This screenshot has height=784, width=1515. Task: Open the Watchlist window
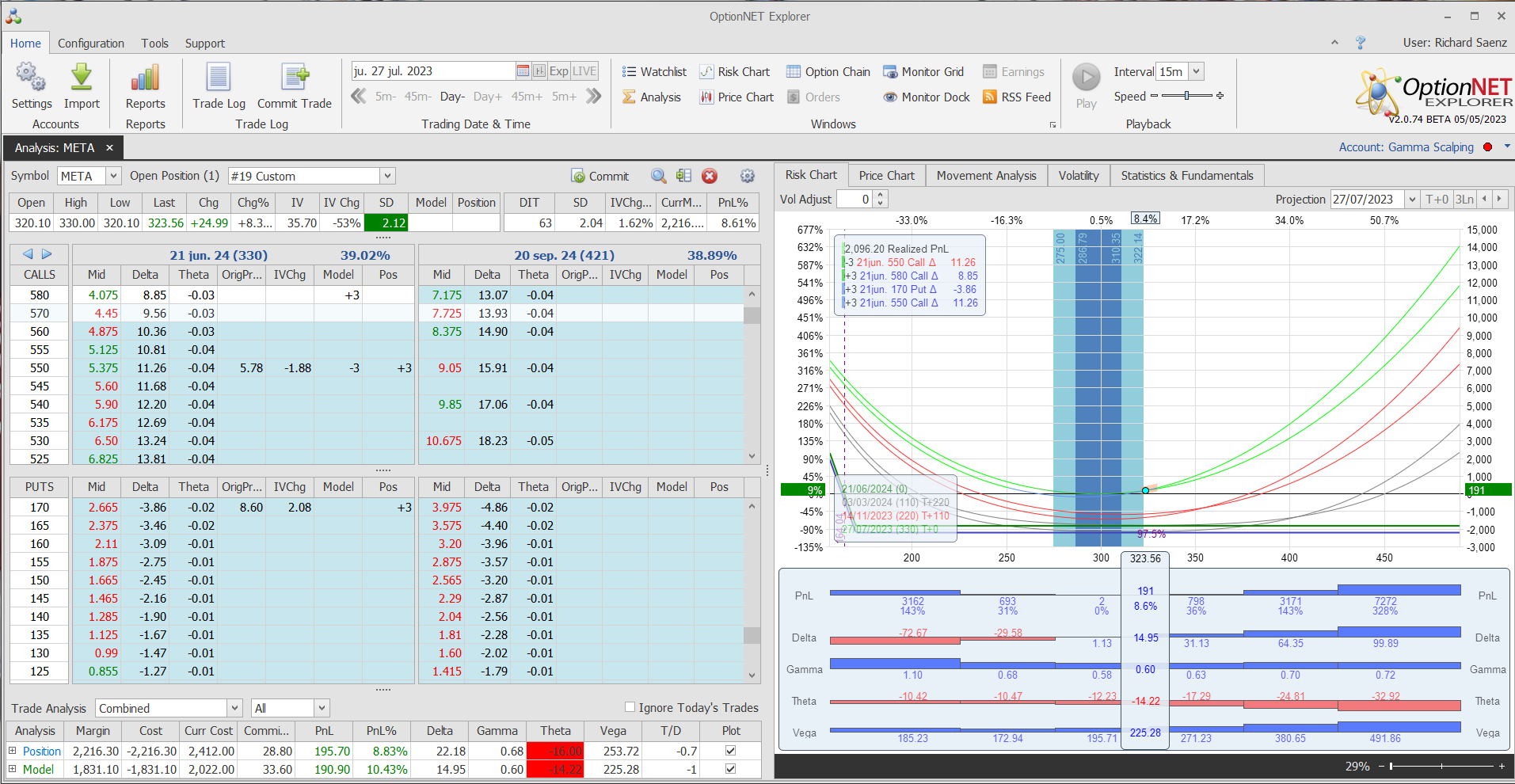(654, 71)
